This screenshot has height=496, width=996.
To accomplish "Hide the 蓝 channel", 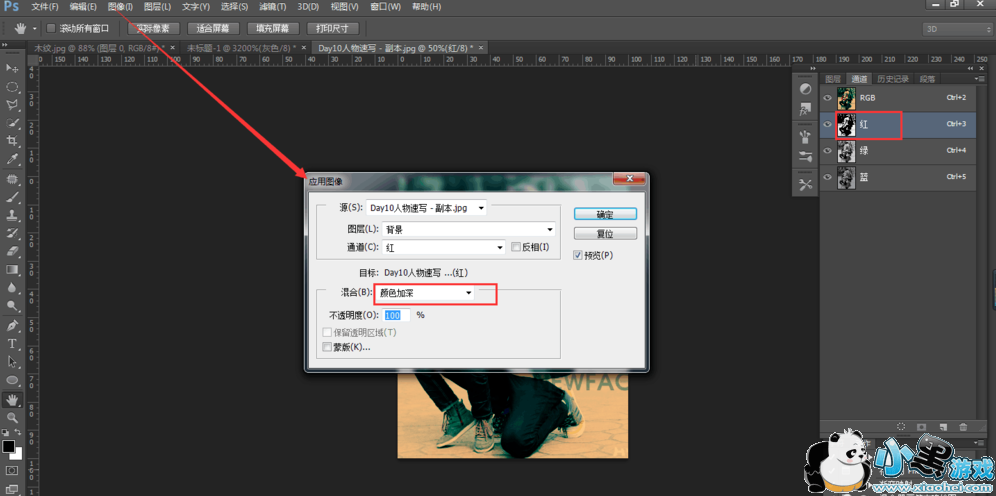I will [827, 177].
